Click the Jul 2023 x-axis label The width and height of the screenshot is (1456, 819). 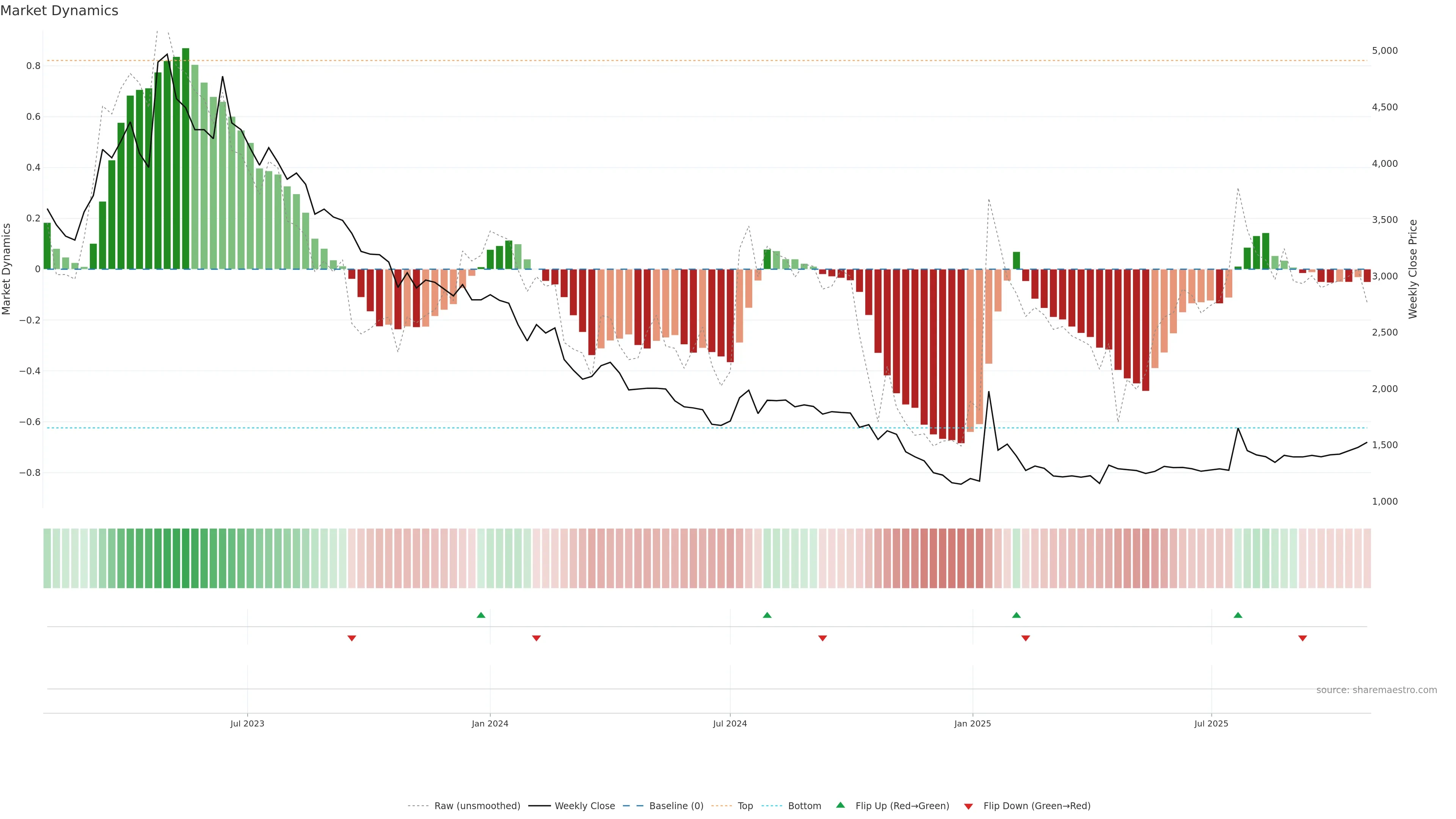tap(247, 723)
